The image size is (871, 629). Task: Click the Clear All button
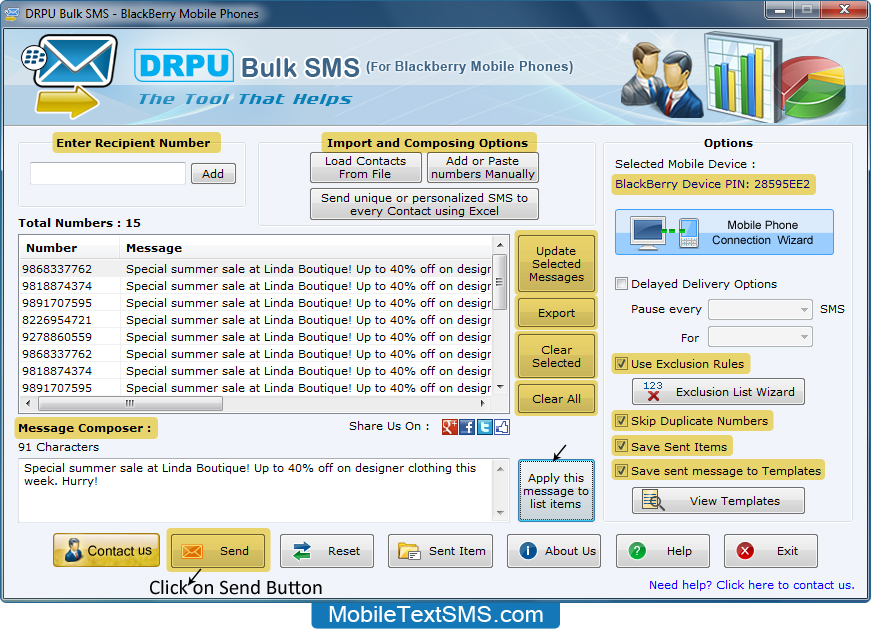[556, 398]
